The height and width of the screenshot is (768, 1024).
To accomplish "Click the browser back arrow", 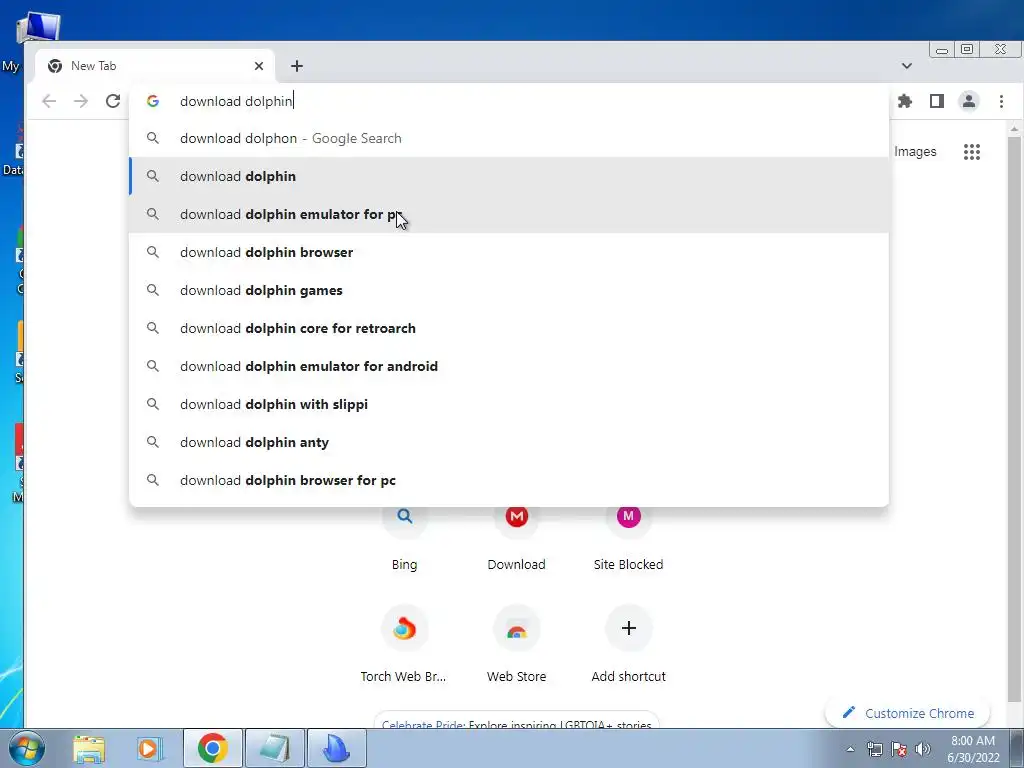I will (49, 101).
